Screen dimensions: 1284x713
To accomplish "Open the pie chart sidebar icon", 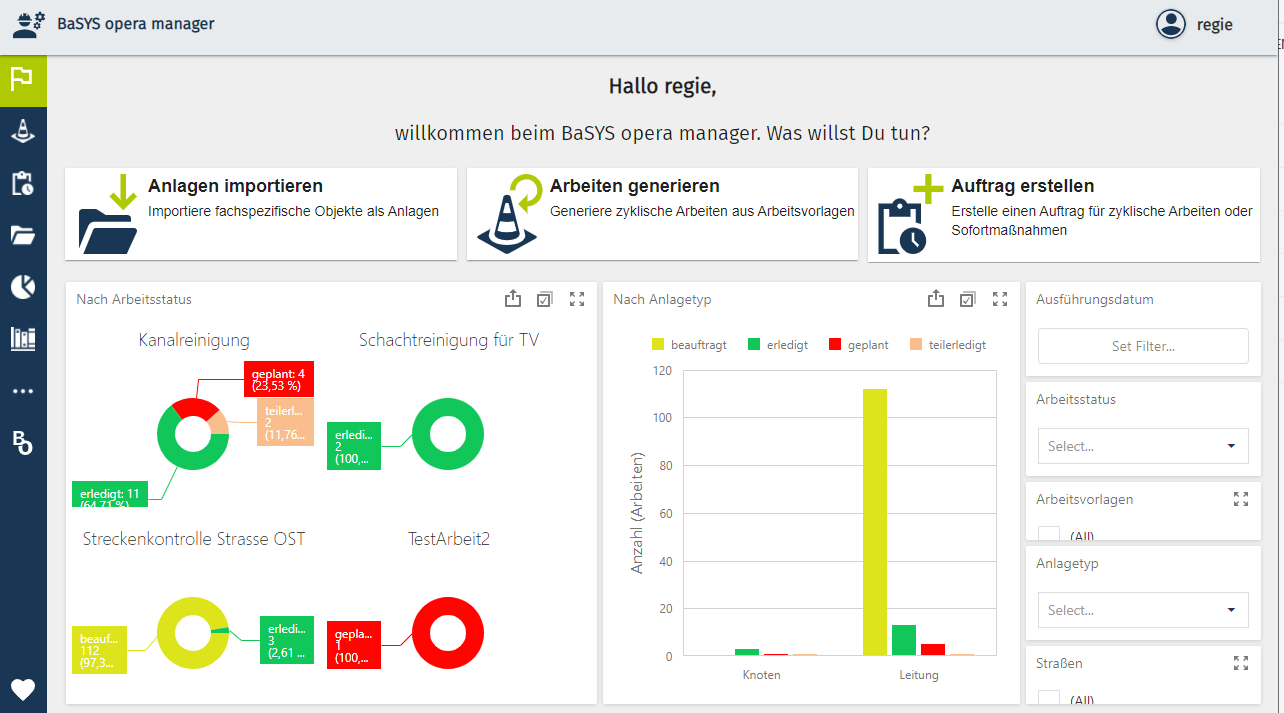I will (x=23, y=287).
